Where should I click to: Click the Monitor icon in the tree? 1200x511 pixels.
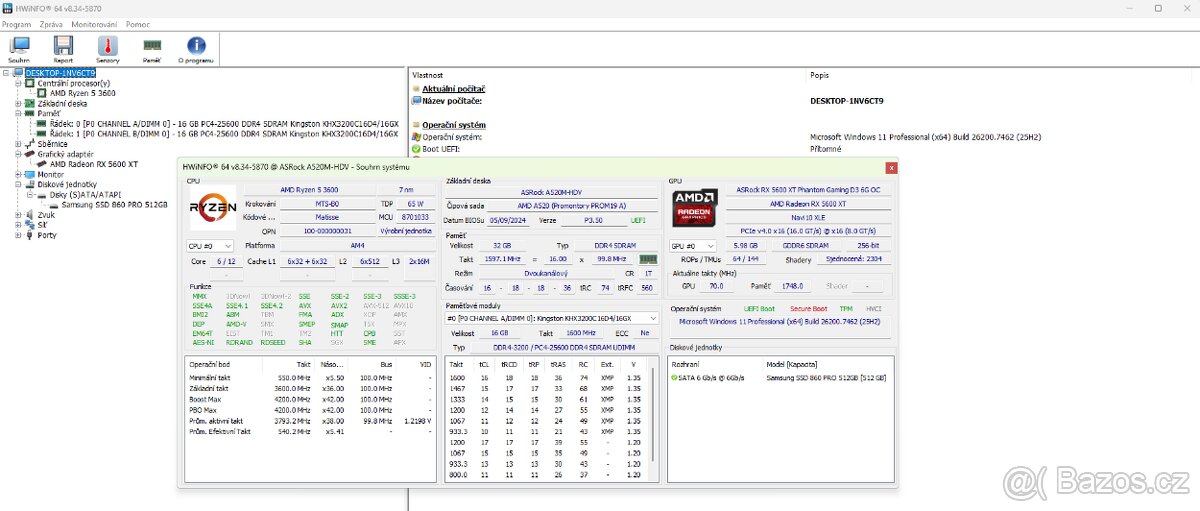29,174
